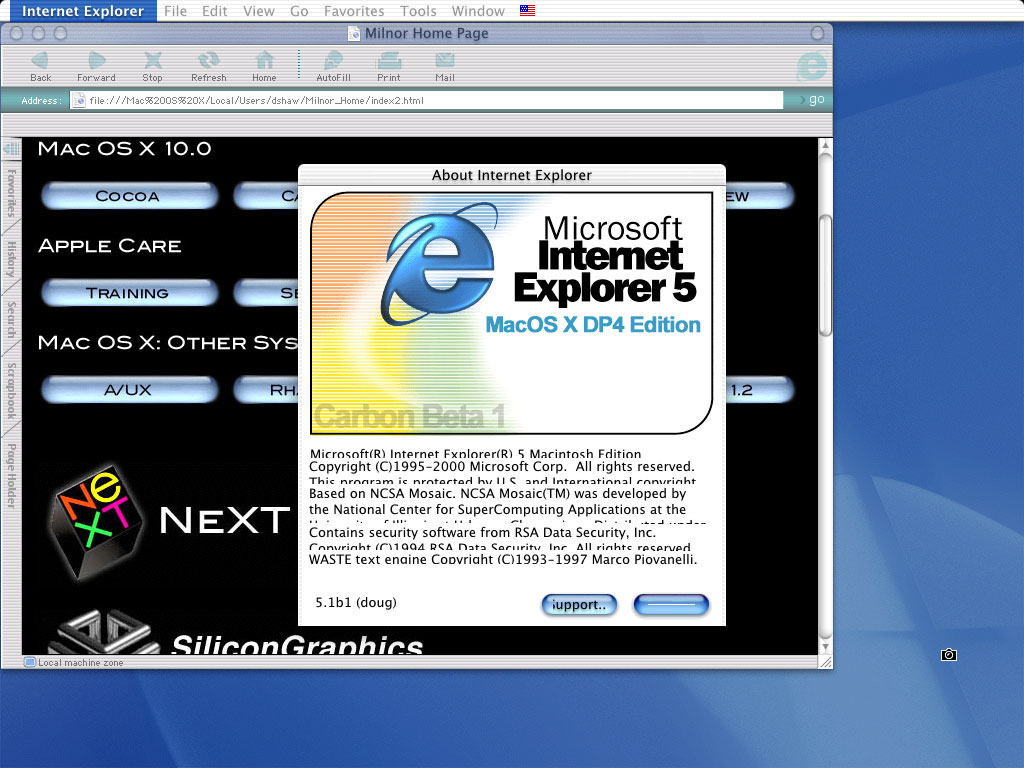Toggle the Explorer bar collapse icon above Favorites
1024x768 pixels.
[12, 149]
